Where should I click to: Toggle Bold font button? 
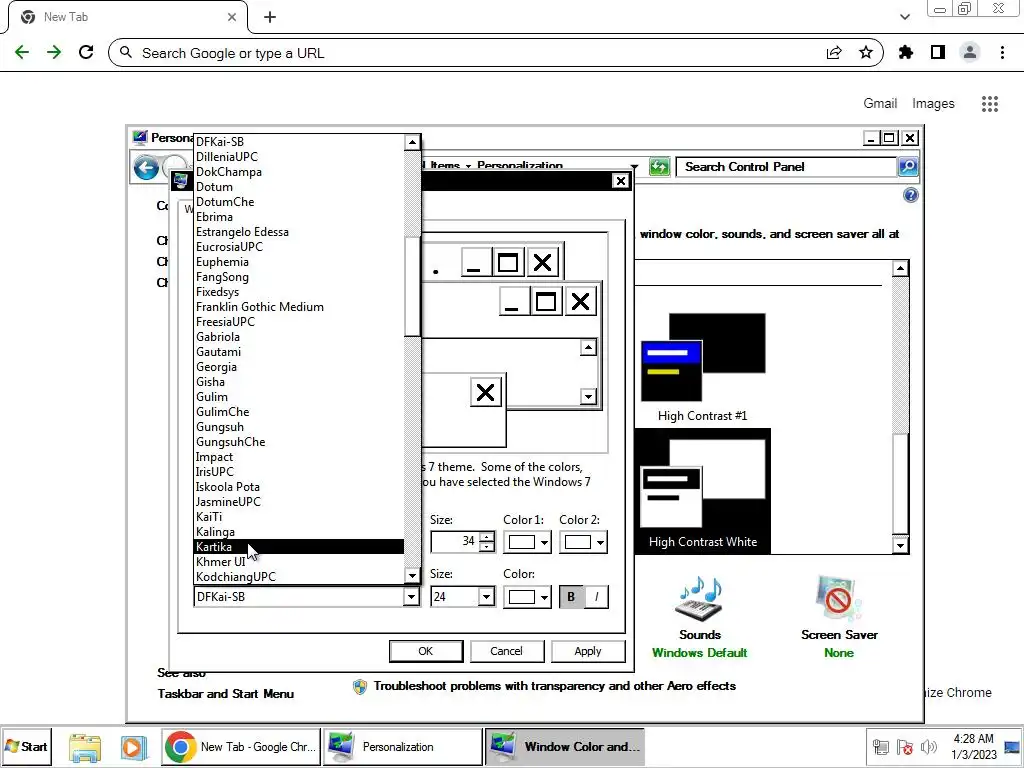(x=571, y=596)
